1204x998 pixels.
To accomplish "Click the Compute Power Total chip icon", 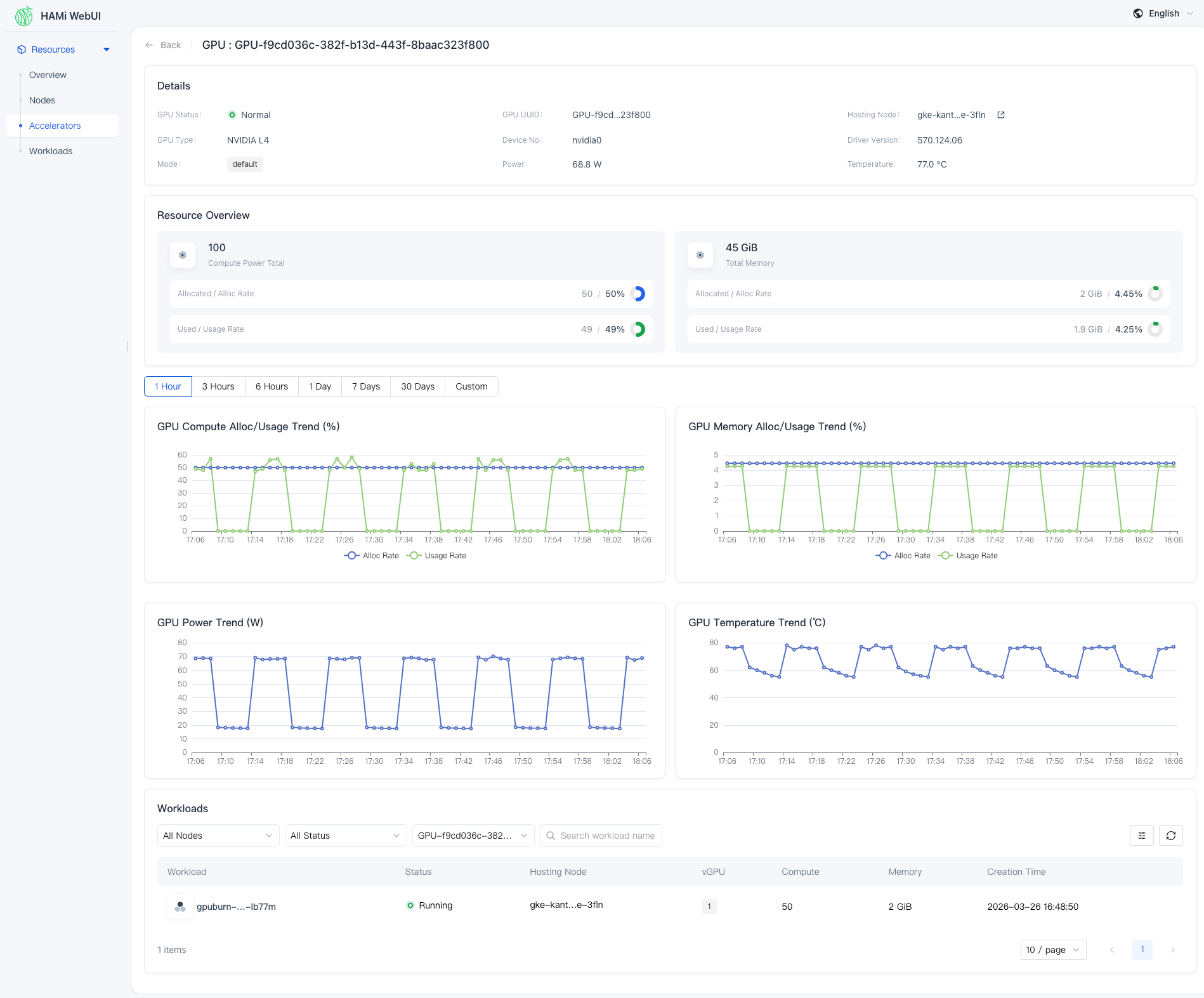I will (183, 255).
